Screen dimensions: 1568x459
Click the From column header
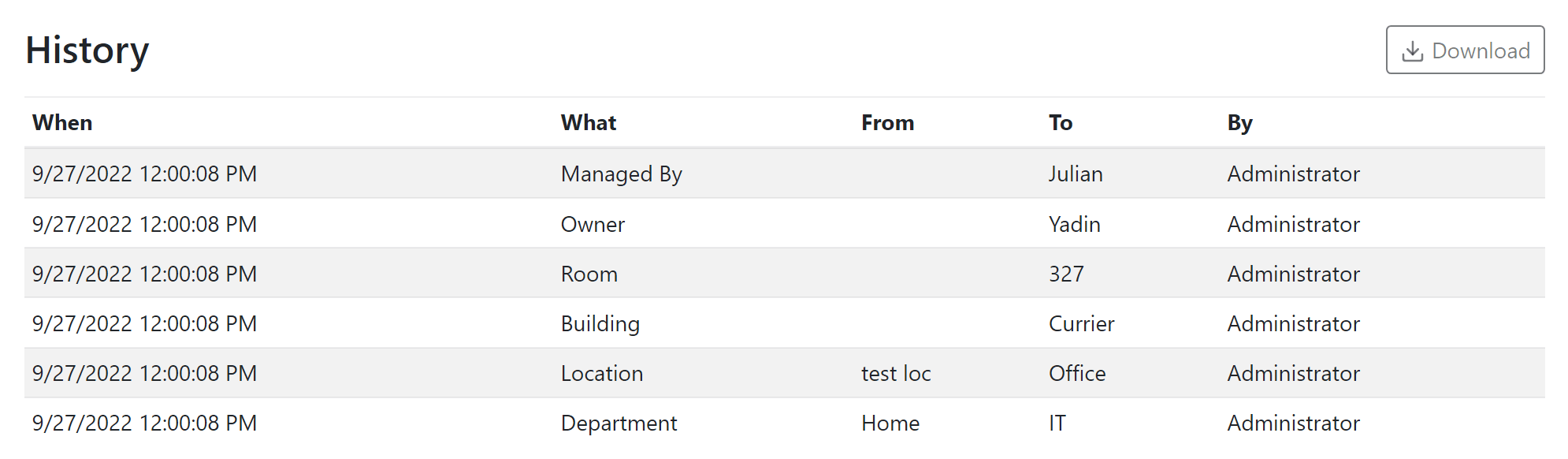pyautogui.click(x=887, y=122)
